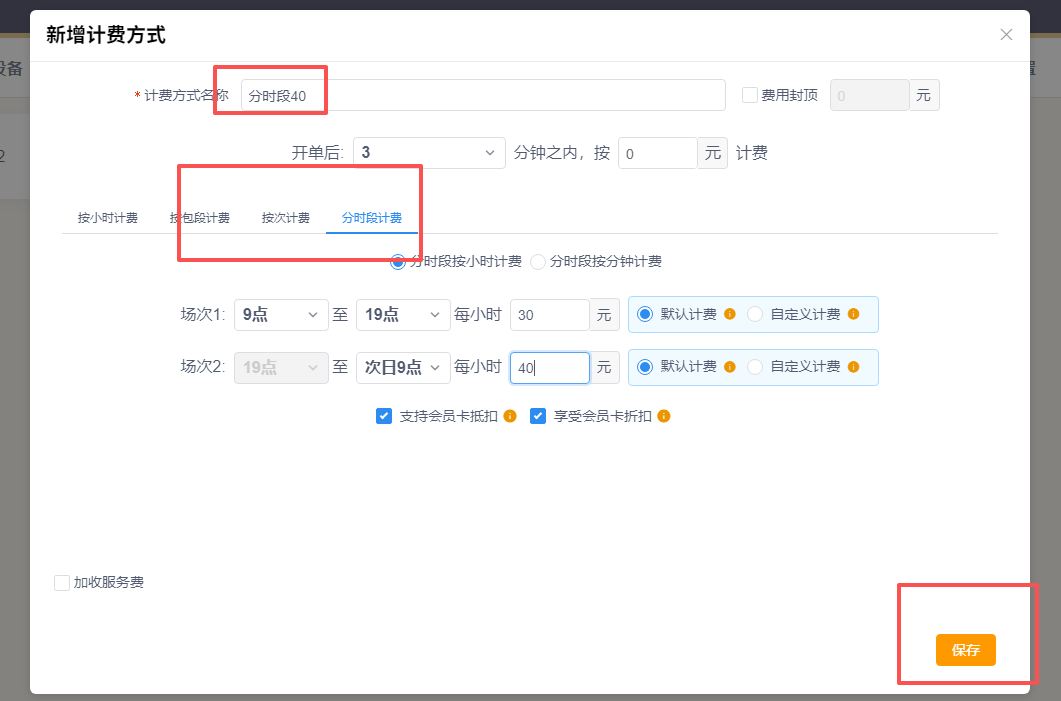Switch to the 按小时计费 tab
The image size is (1061, 701).
tap(108, 218)
